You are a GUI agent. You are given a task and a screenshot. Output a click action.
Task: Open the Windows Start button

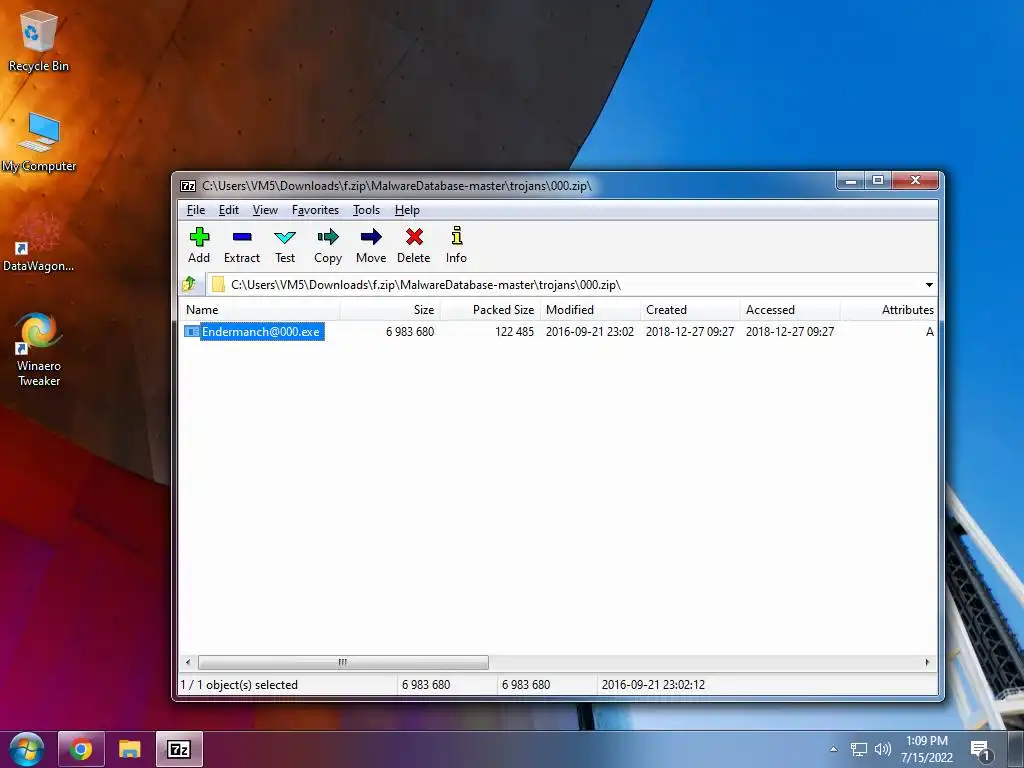click(x=26, y=749)
